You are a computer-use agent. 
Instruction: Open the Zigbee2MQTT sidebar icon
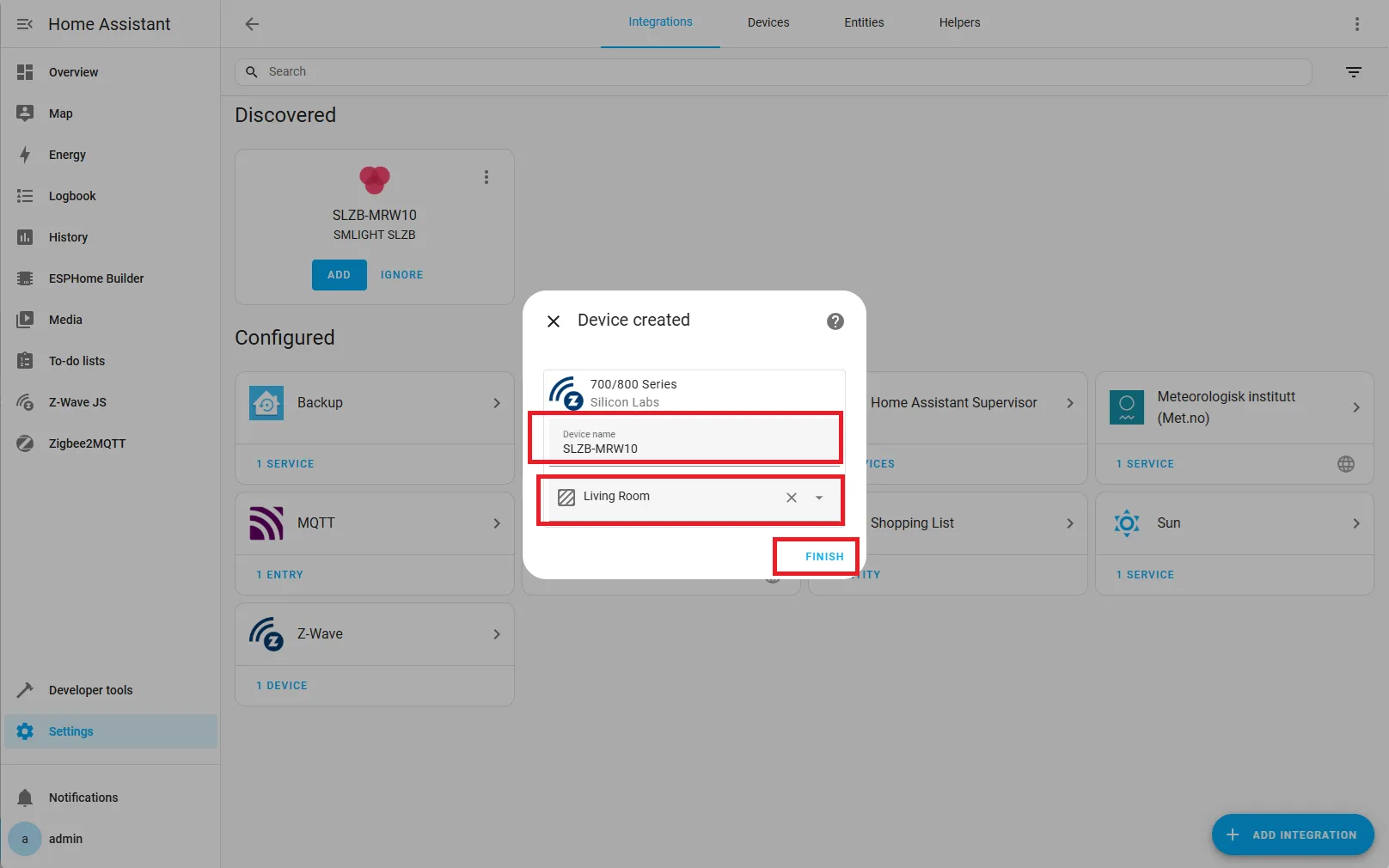click(25, 443)
